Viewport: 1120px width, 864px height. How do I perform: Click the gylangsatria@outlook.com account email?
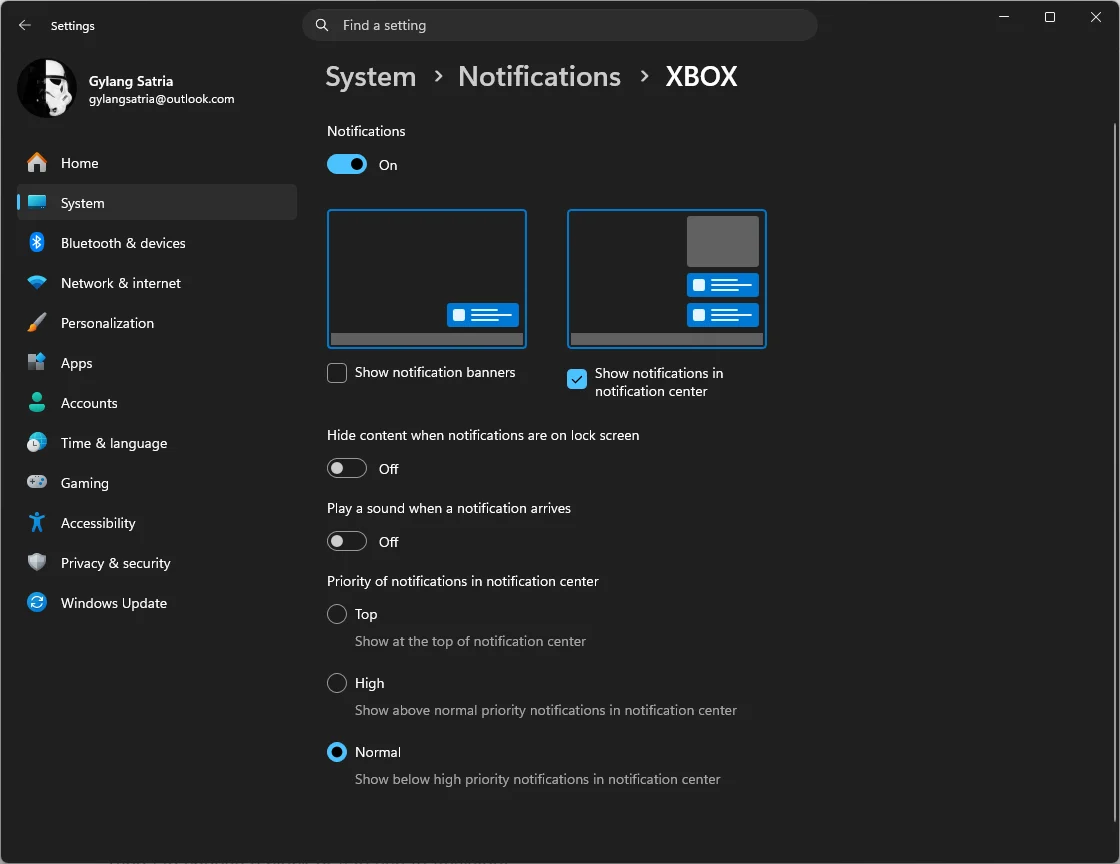[x=161, y=99]
